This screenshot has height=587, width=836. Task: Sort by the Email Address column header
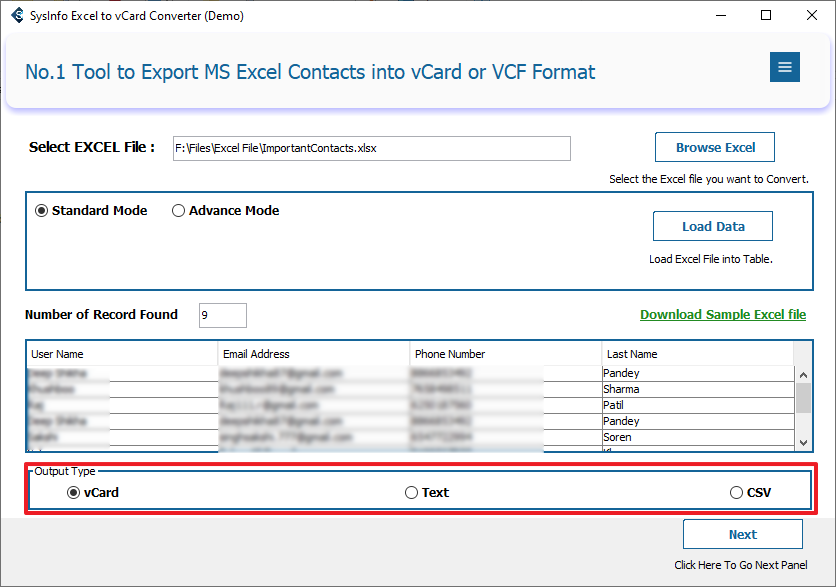[x=314, y=354]
